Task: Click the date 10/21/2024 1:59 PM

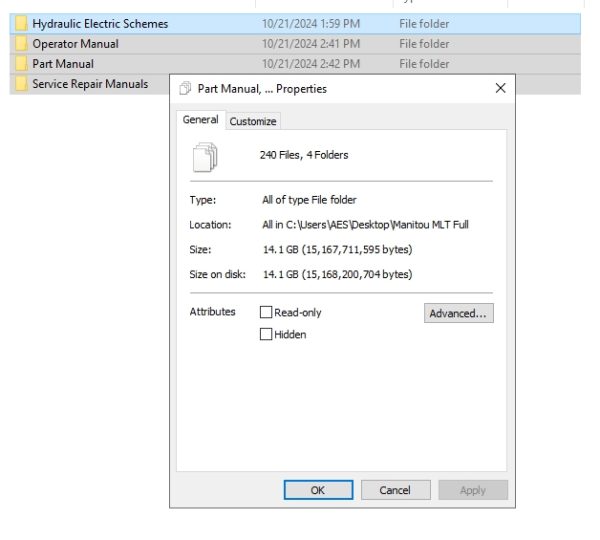Action: pyautogui.click(x=311, y=24)
